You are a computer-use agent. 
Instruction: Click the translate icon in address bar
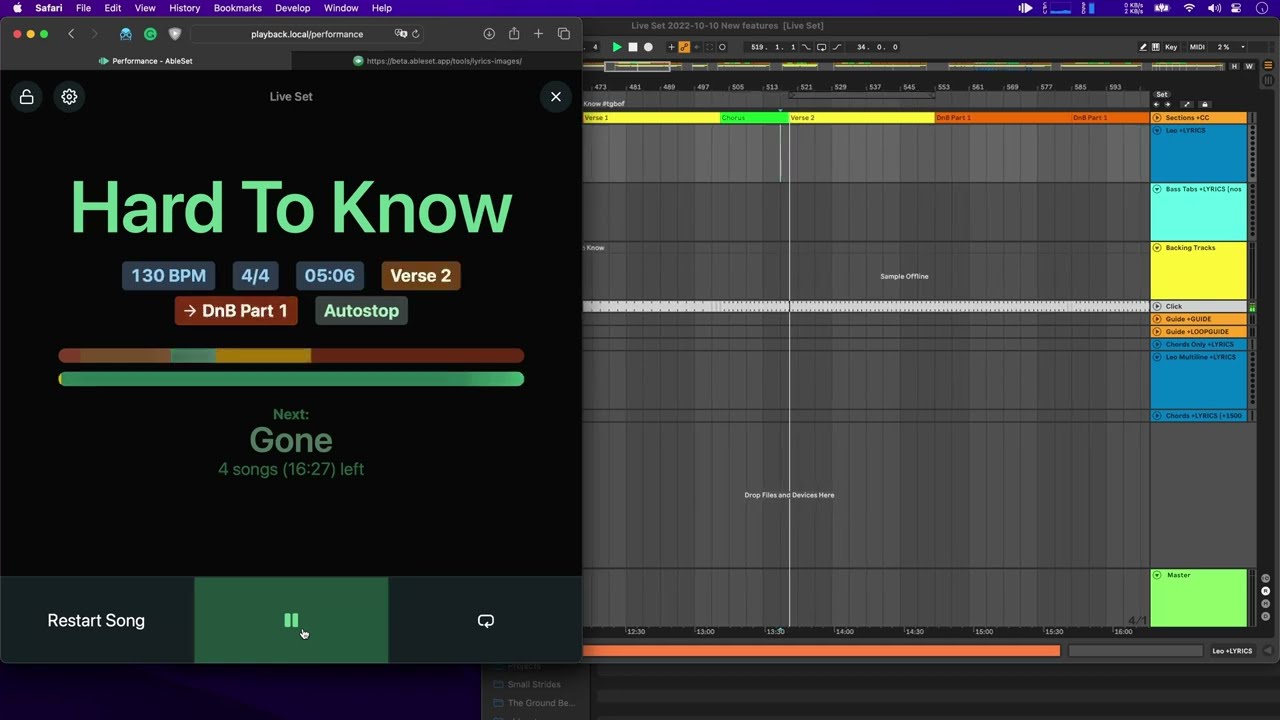(401, 34)
